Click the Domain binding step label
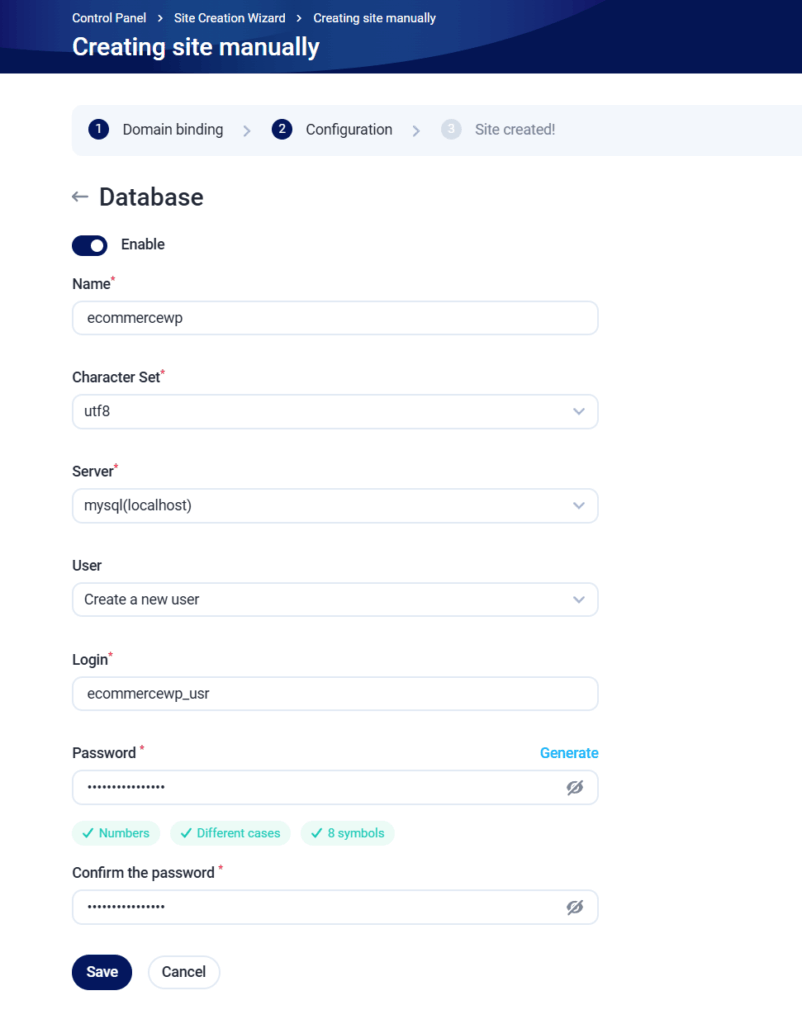This screenshot has width=802, height=1024. 173,129
